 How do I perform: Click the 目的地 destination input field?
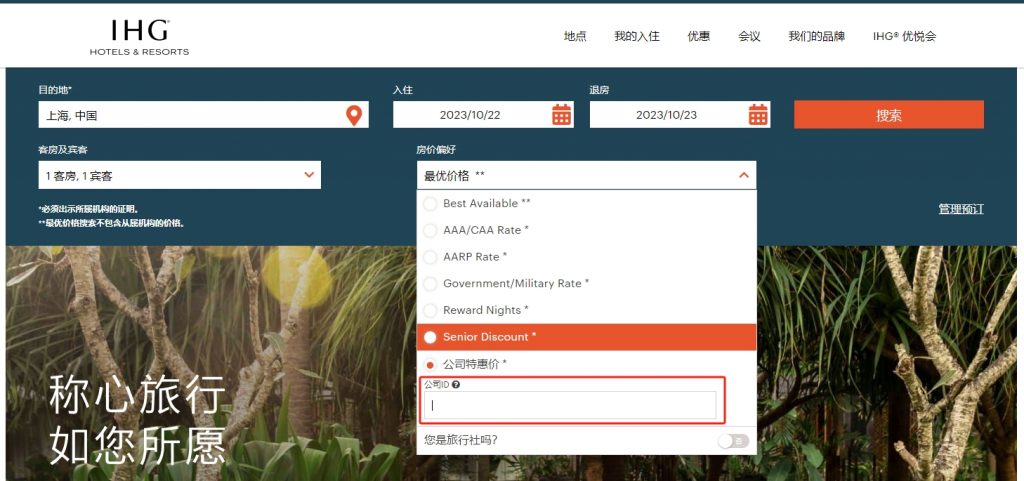point(204,115)
